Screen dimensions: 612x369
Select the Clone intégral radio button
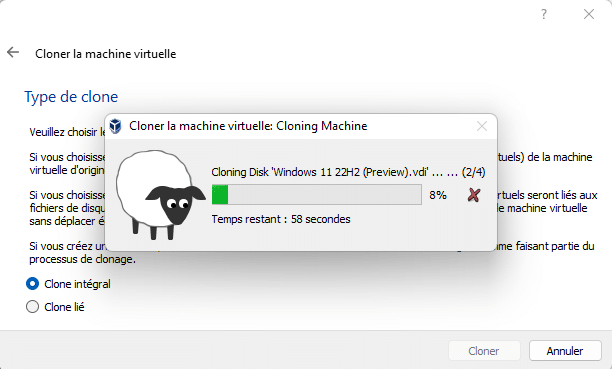pyautogui.click(x=32, y=284)
